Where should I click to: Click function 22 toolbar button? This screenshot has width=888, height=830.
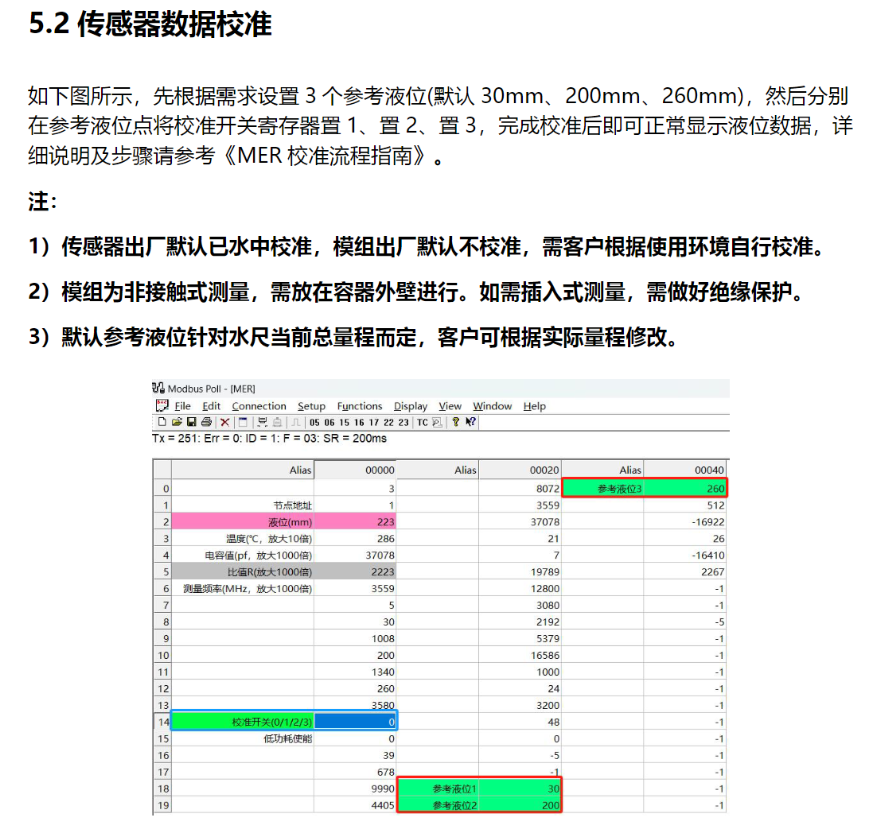point(388,422)
